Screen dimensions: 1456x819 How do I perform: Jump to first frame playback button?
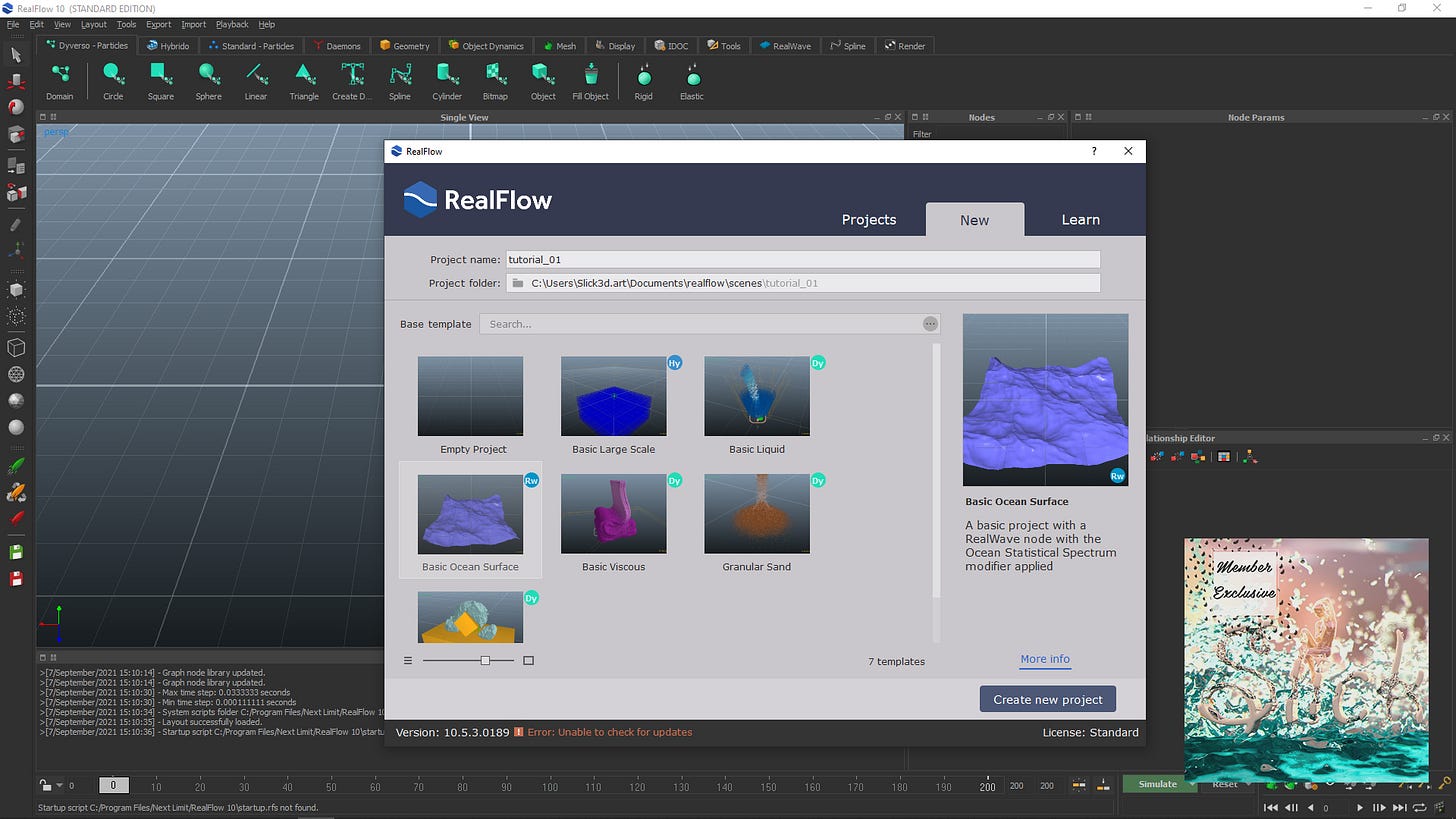[x=1271, y=807]
